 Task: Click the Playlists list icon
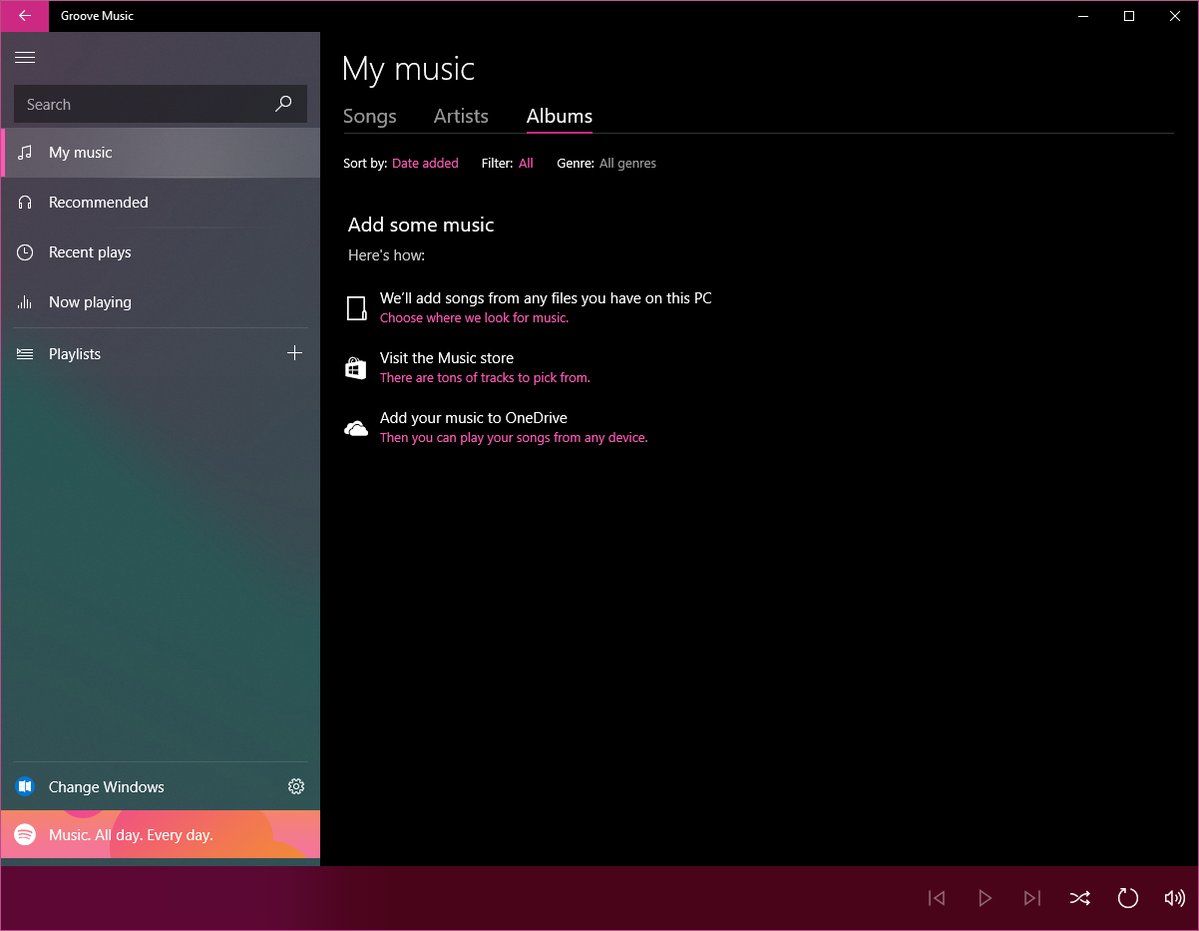25,354
